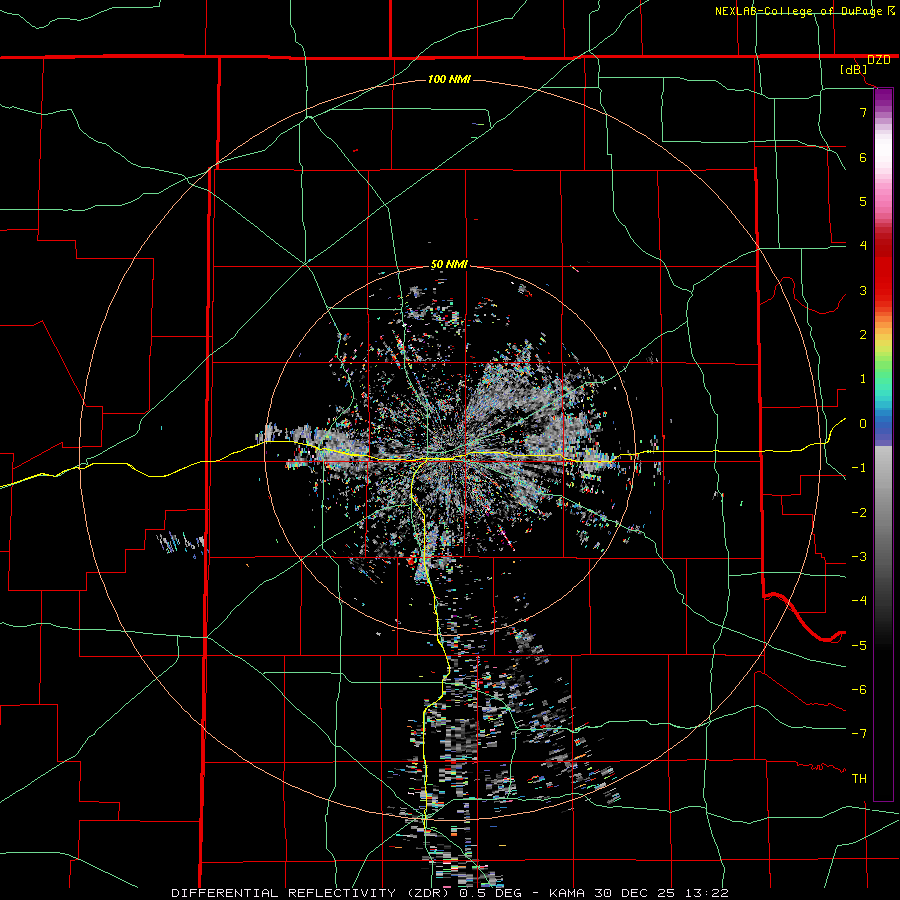Click the TH threshold label on legend
The image size is (900, 900).
[859, 779]
